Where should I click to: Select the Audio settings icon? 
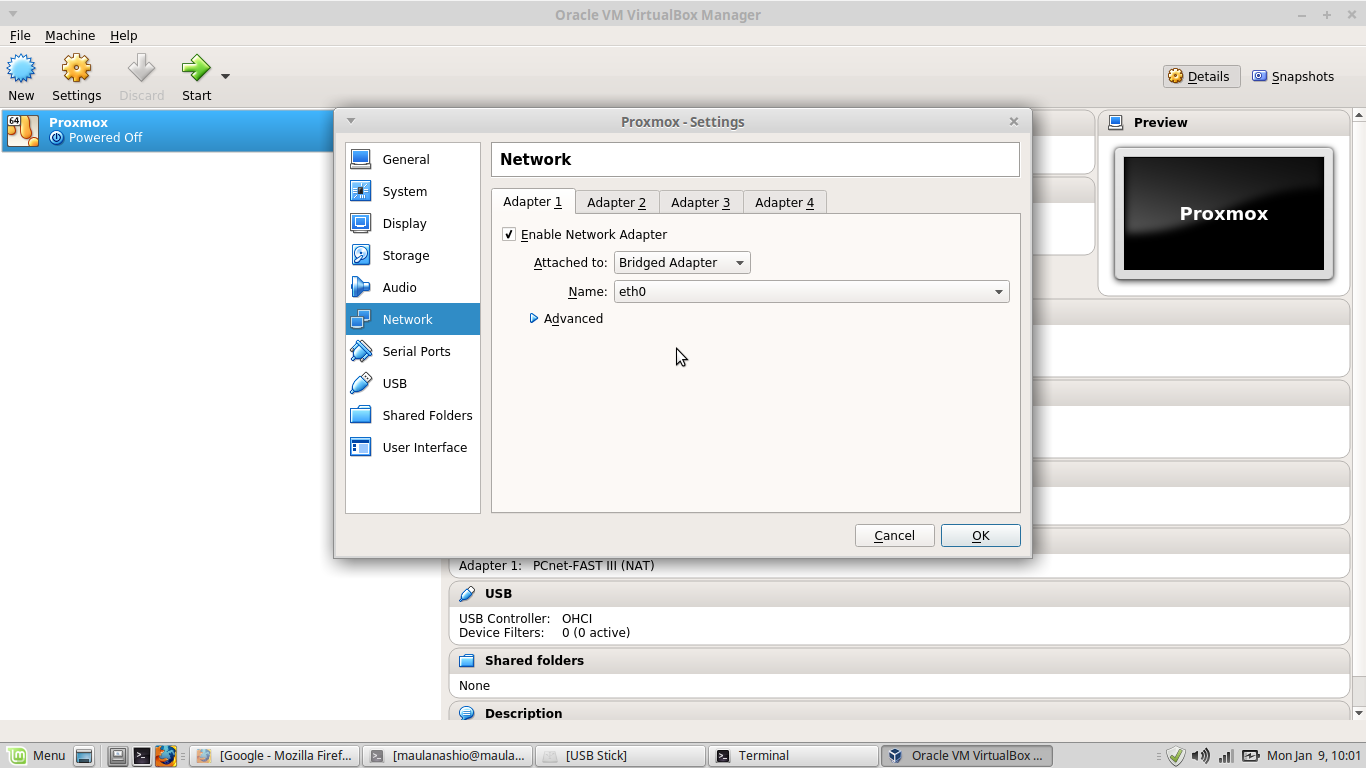(x=361, y=287)
